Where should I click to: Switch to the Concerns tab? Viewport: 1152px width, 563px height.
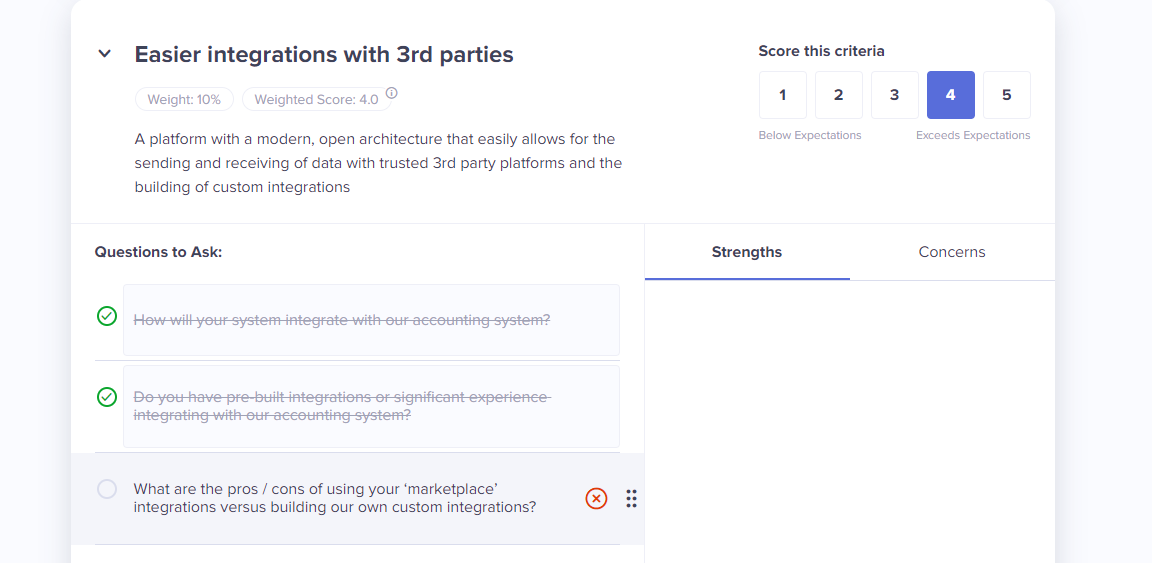click(951, 252)
